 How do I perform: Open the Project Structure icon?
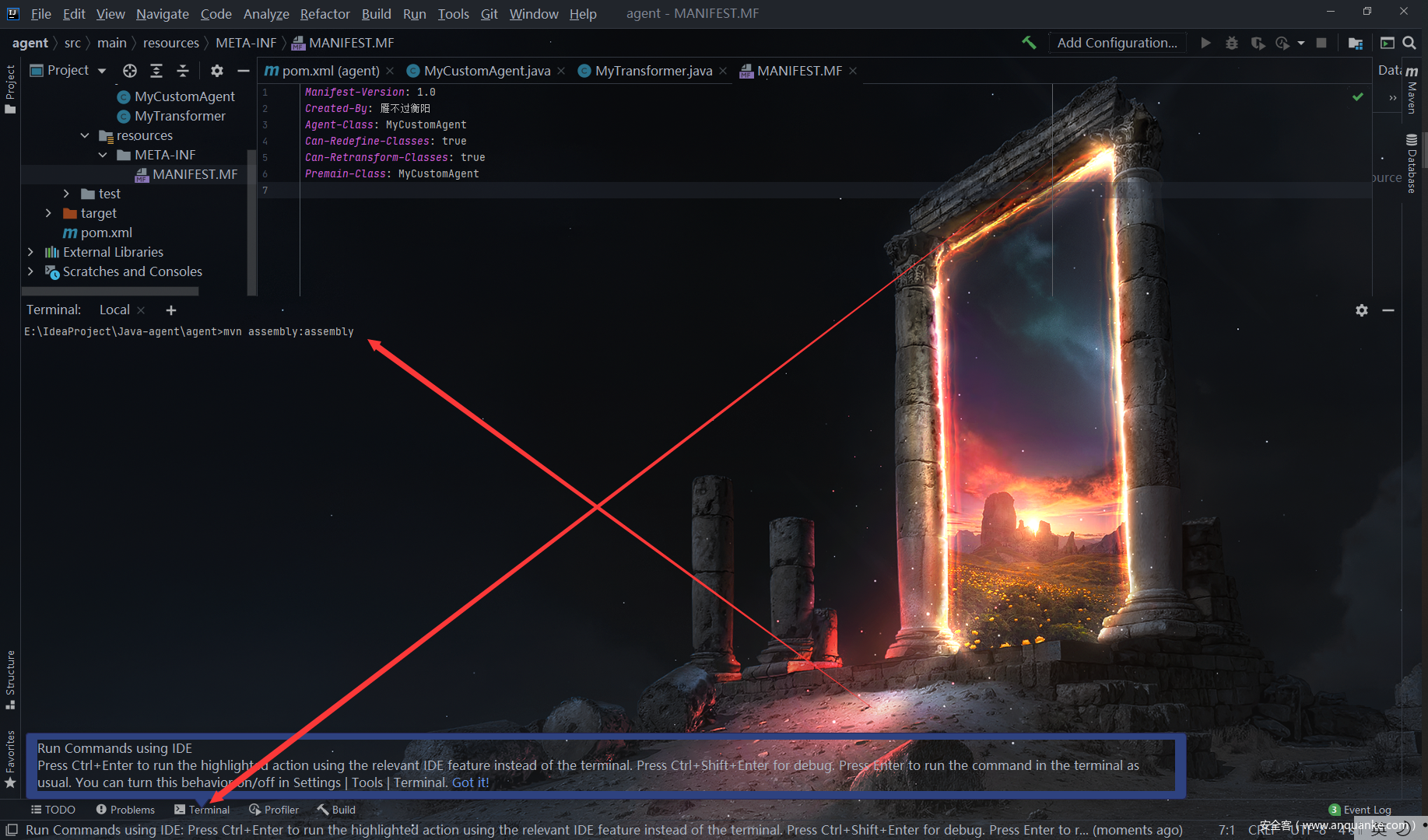pos(1355,43)
